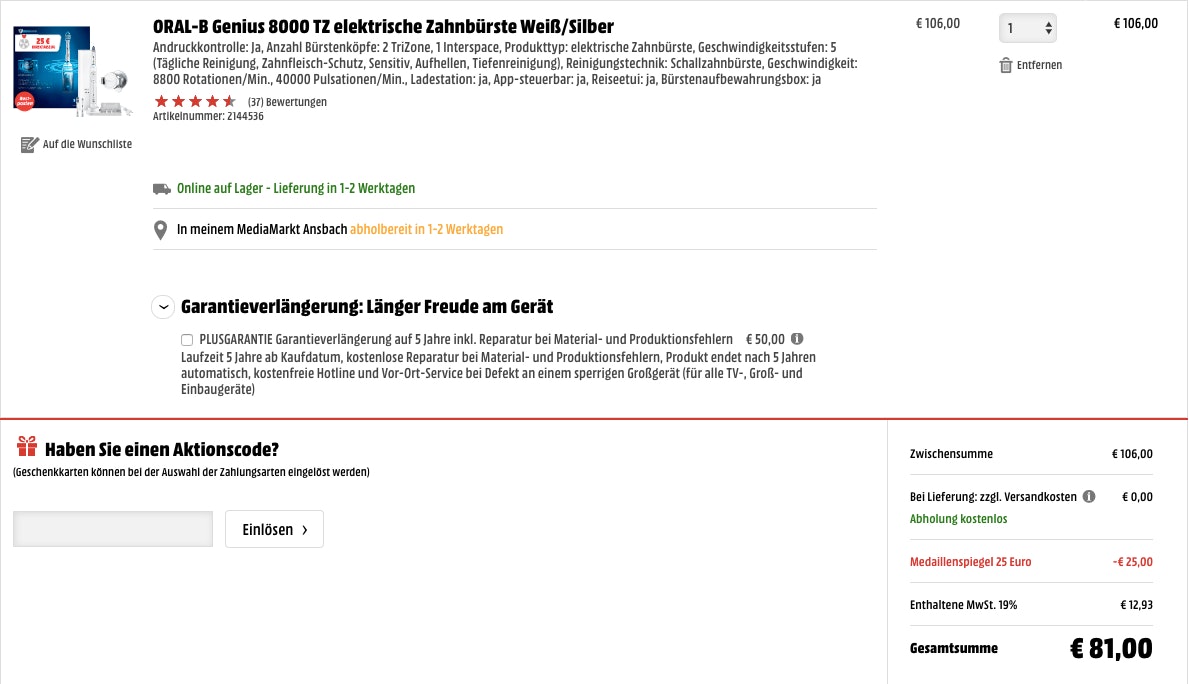Click abholbereit in 1-2 Werktagen link
The image size is (1189, 684).
point(426,229)
